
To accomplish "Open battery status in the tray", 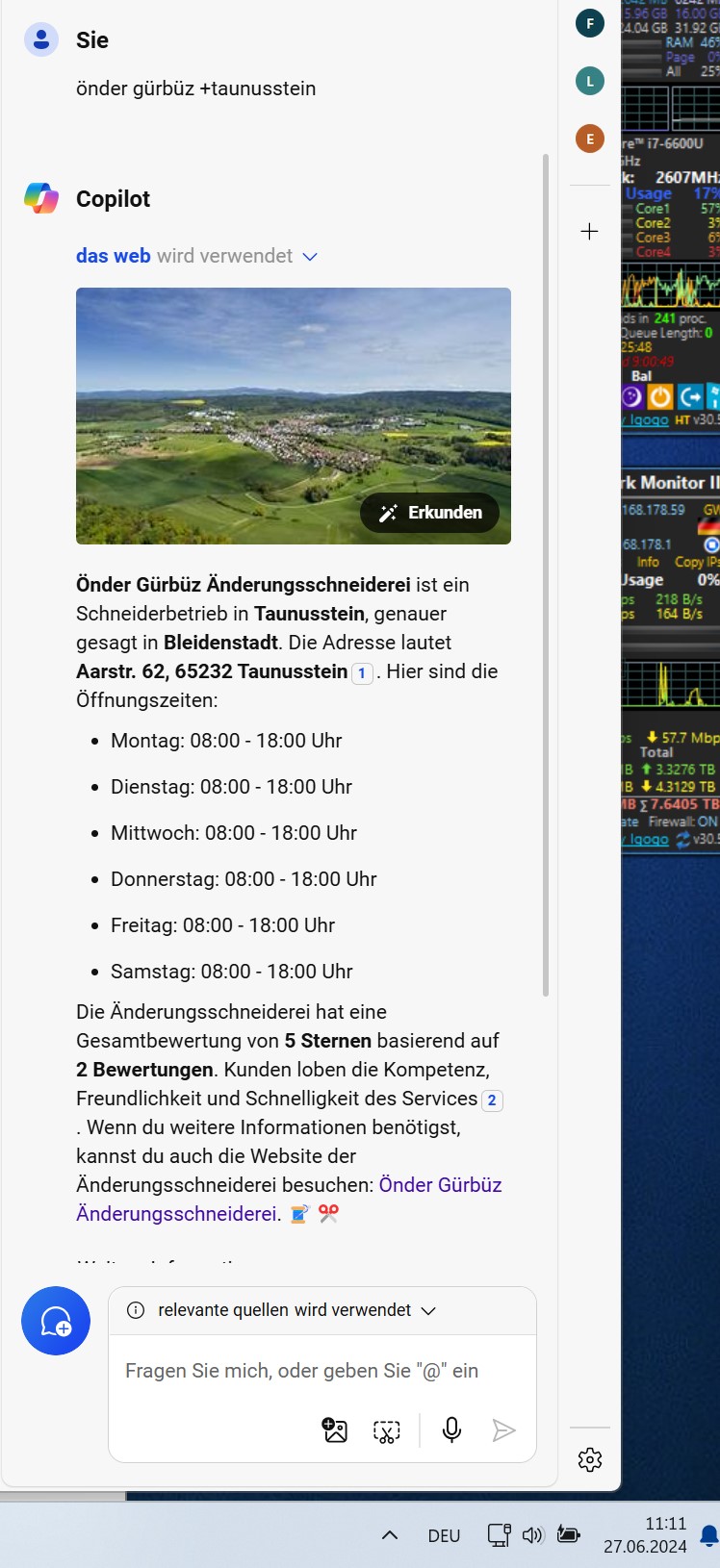I will tap(569, 1534).
